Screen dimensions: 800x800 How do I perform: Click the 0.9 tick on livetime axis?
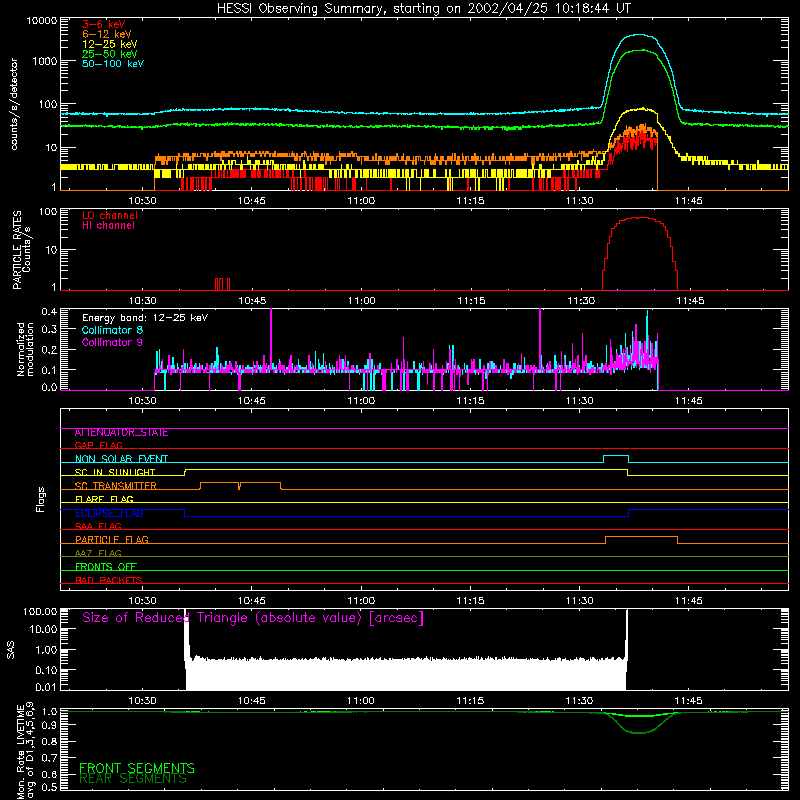click(49, 724)
